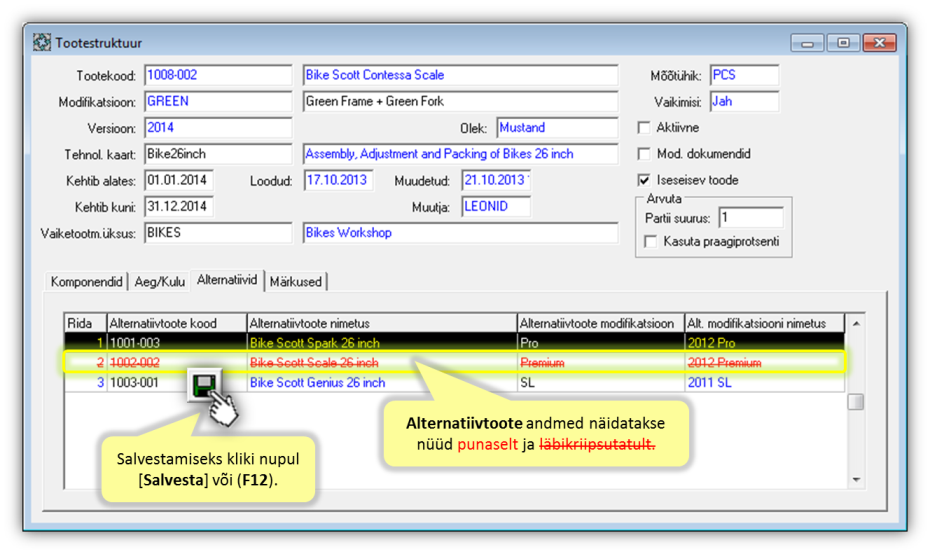Select the Alternatiivid tab

(227, 280)
